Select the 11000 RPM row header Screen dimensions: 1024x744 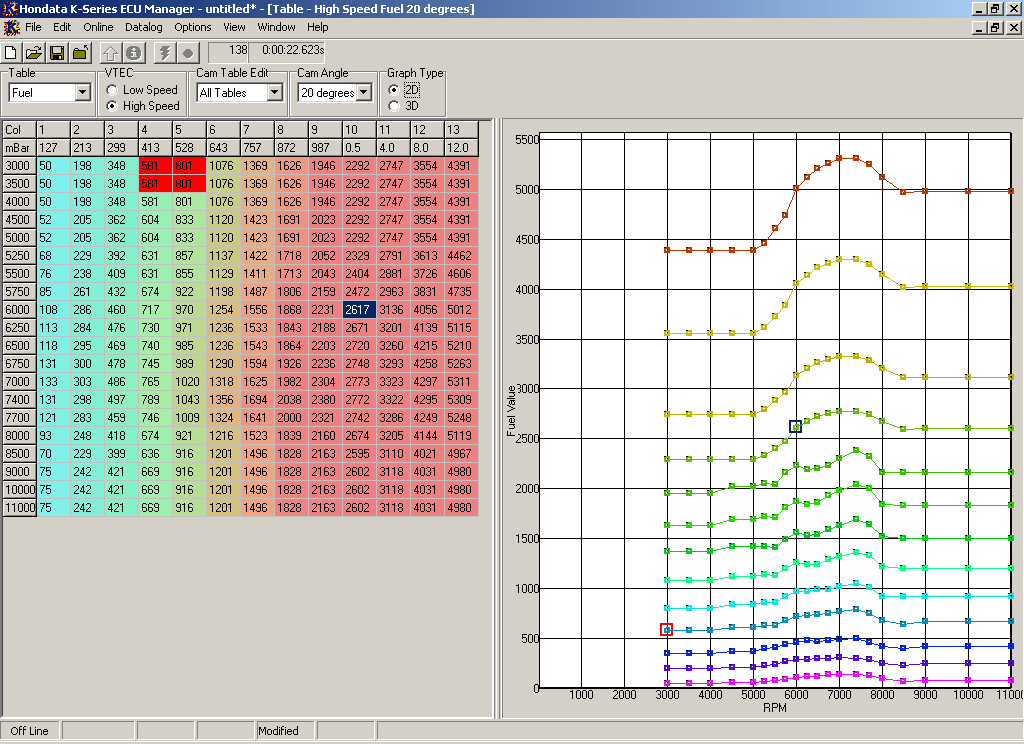coord(19,508)
